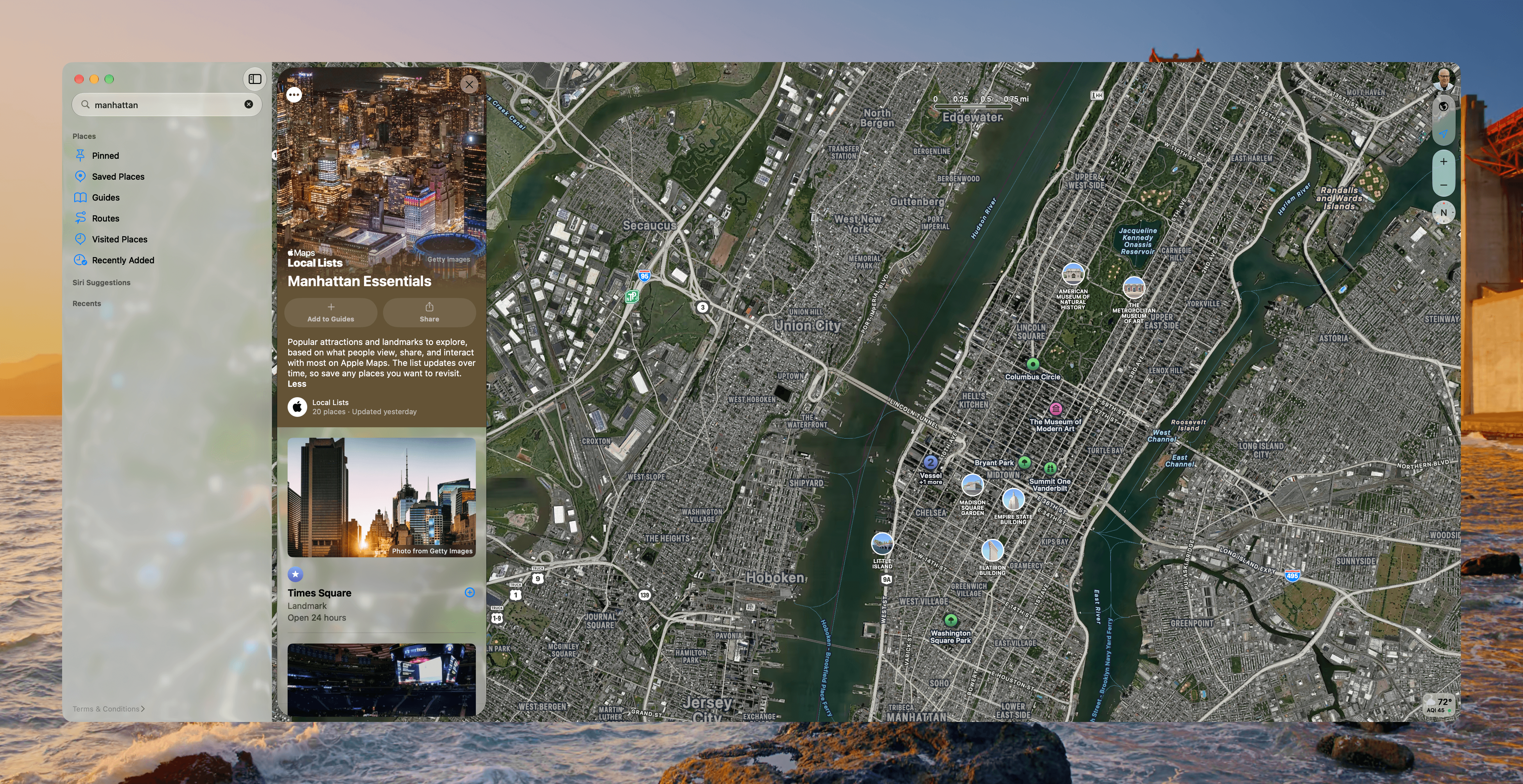Click the Hoboken city label
Viewport: 1523px width, 784px height.
[x=775, y=578]
